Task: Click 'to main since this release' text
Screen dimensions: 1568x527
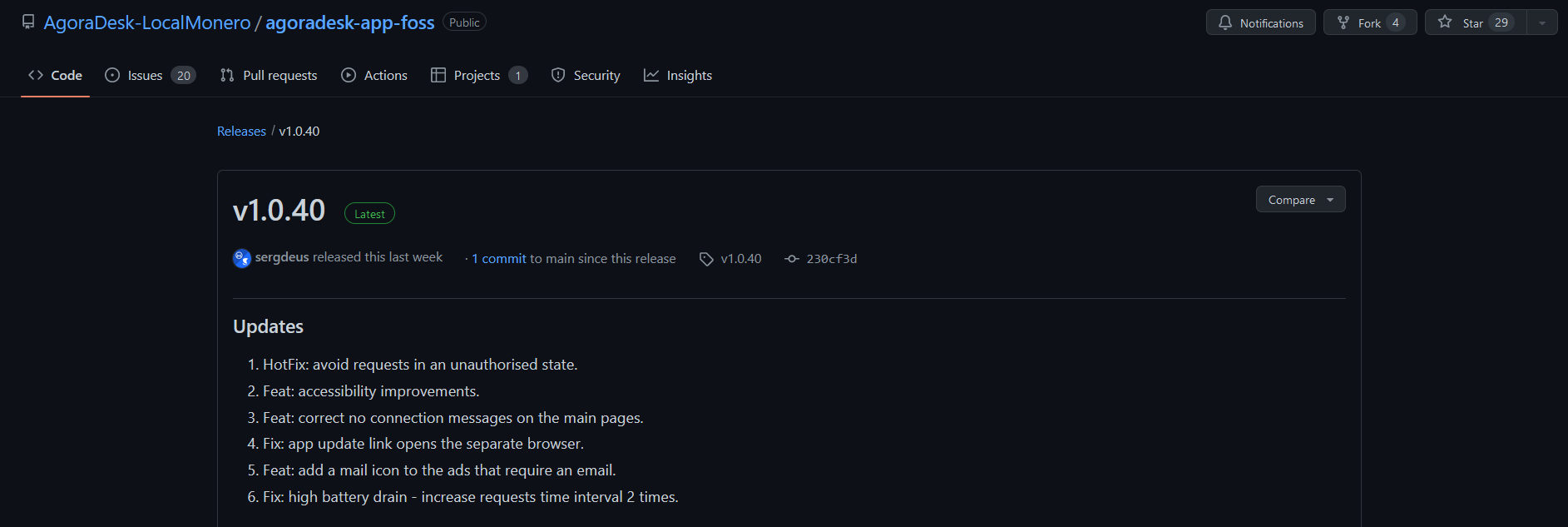Action: pyautogui.click(x=603, y=259)
